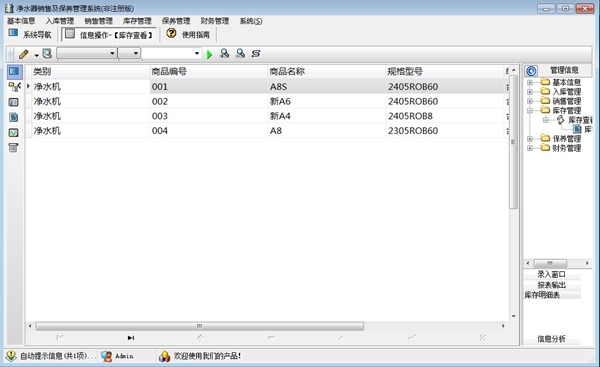Switch to the 信息操作-【库存查看】 tab
Viewport: 600px width, 367px height.
pyautogui.click(x=109, y=34)
